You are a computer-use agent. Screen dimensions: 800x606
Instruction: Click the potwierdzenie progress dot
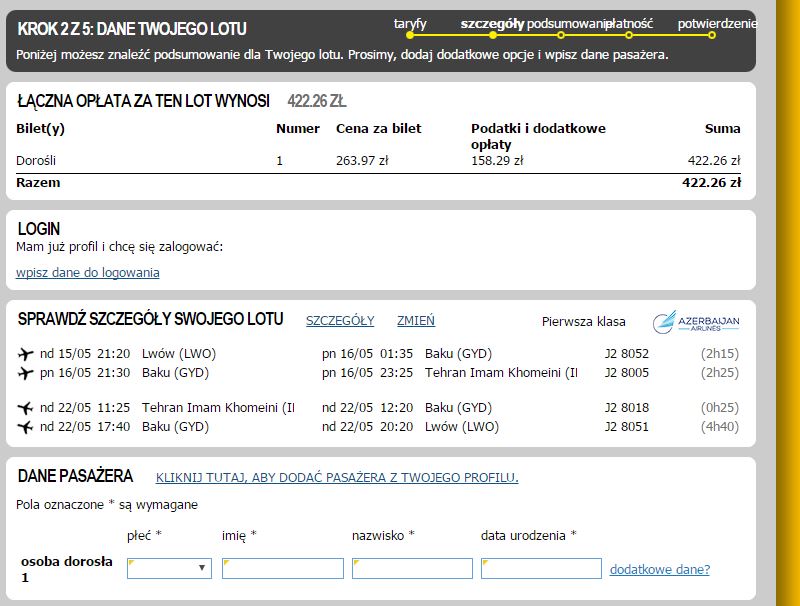pos(712,35)
